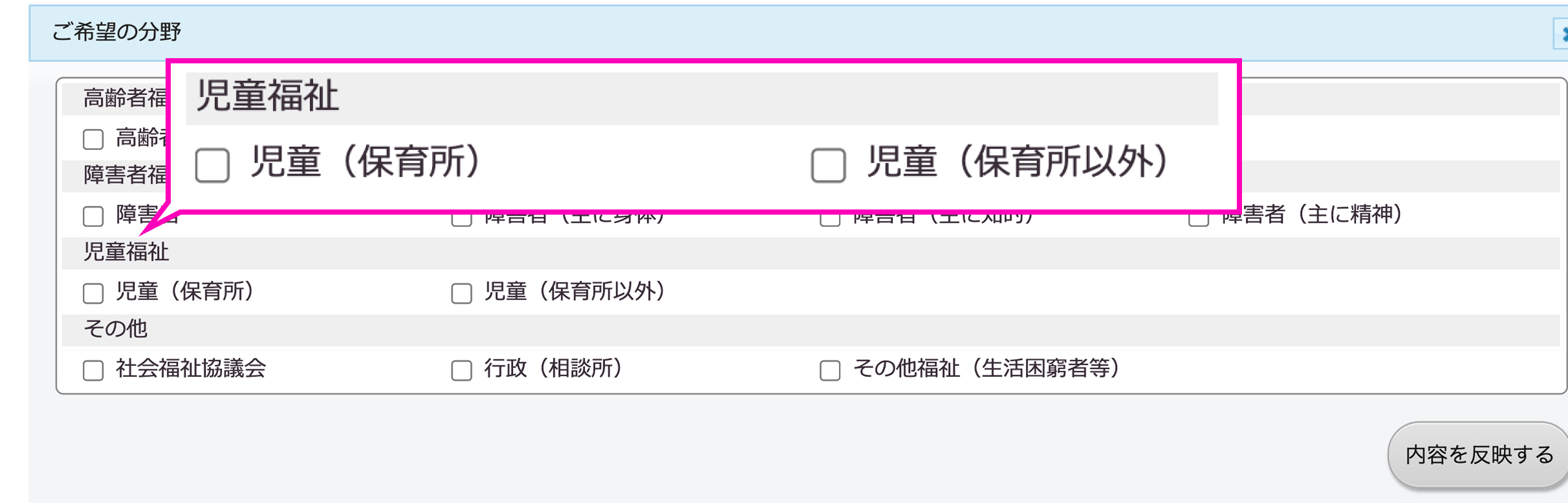Enable the 社会福祉協議会 checkbox
This screenshot has height=503, width=1568.
[x=93, y=370]
